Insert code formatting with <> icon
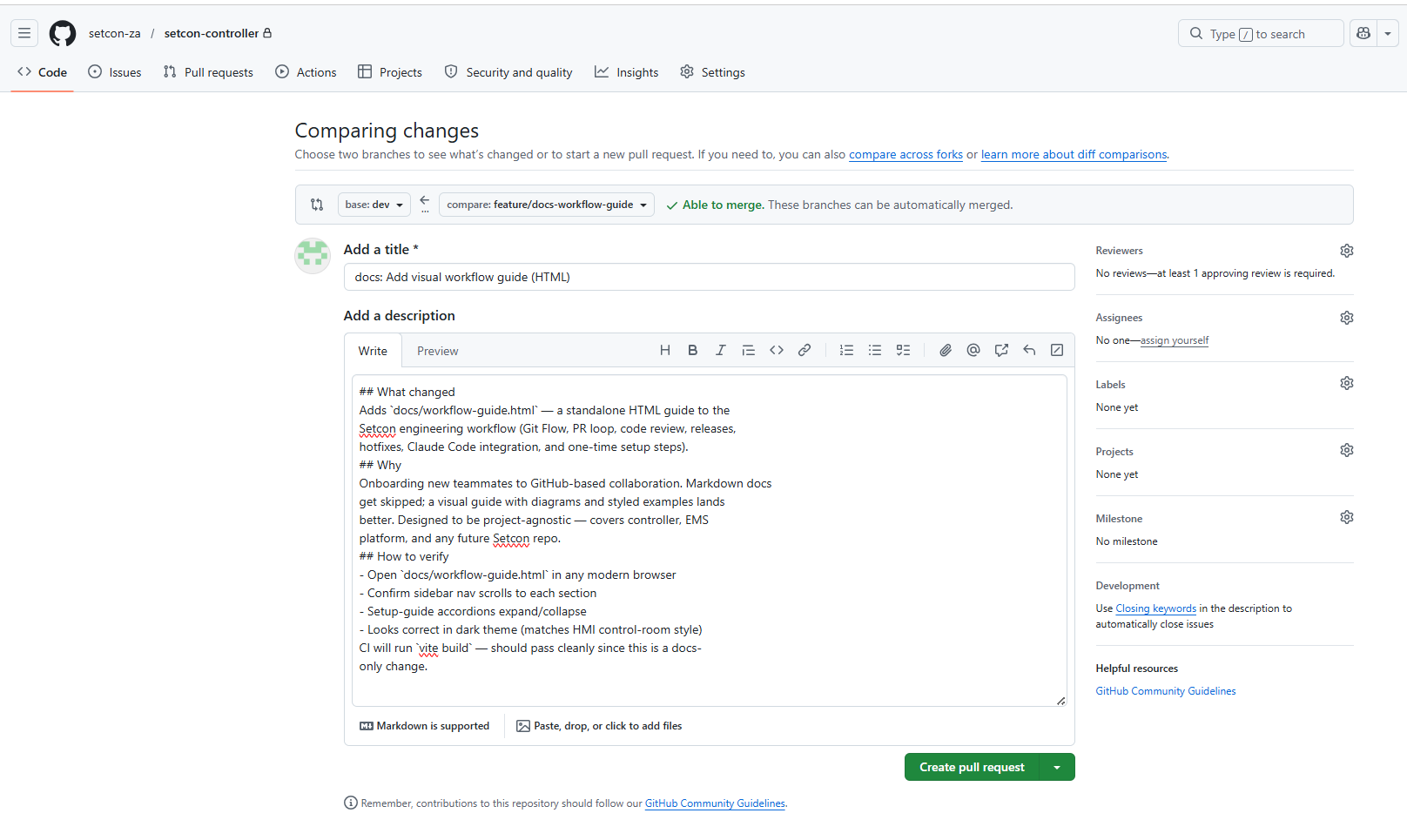This screenshot has width=1407, height=840. pos(777,350)
